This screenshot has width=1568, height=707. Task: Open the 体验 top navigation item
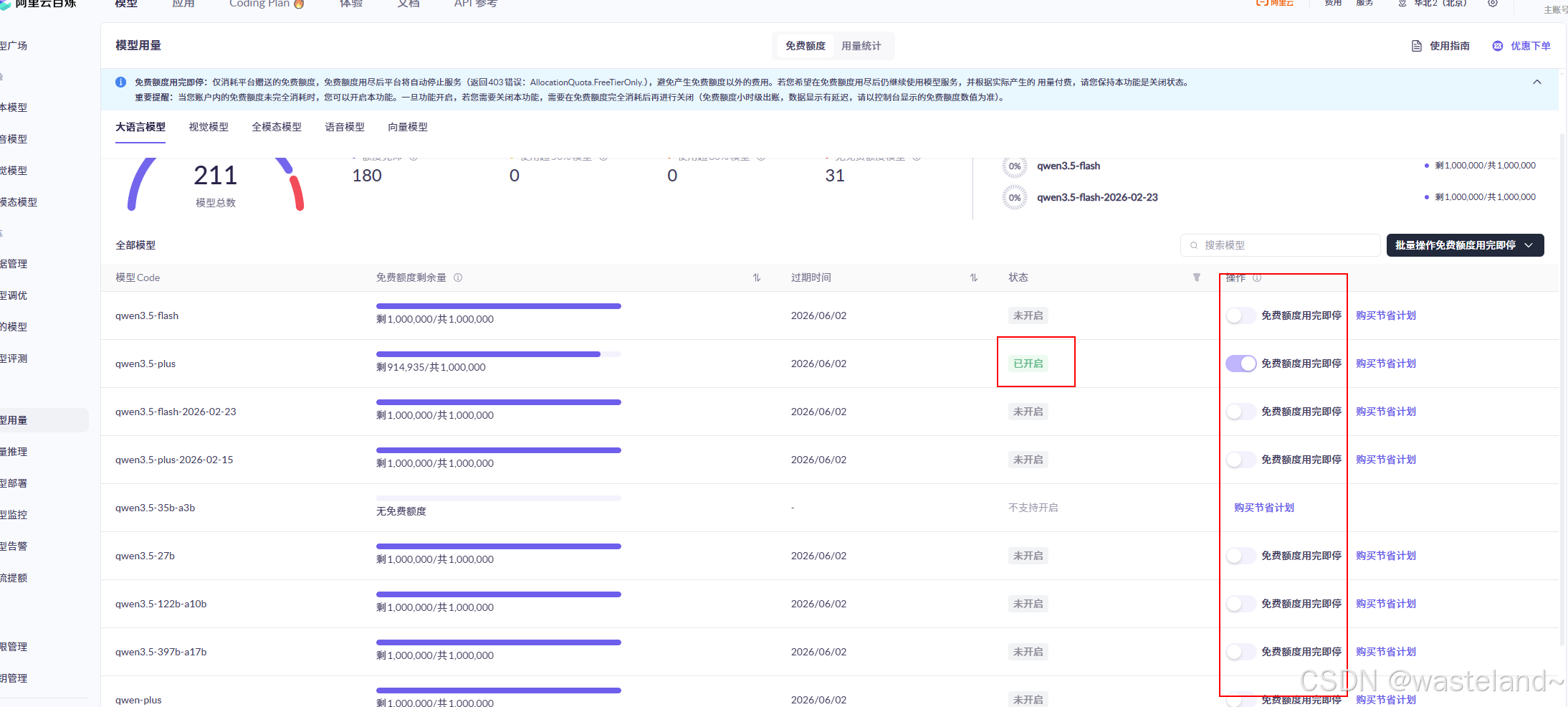coord(351,4)
